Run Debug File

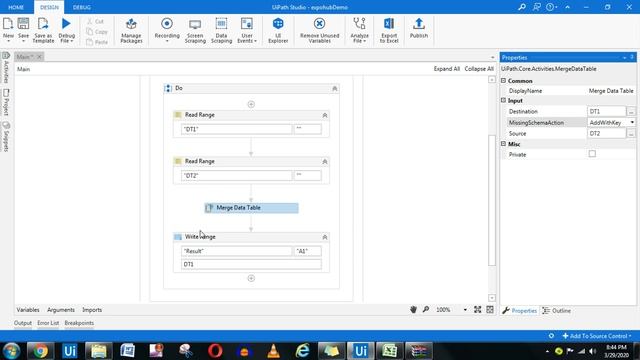tap(67, 30)
